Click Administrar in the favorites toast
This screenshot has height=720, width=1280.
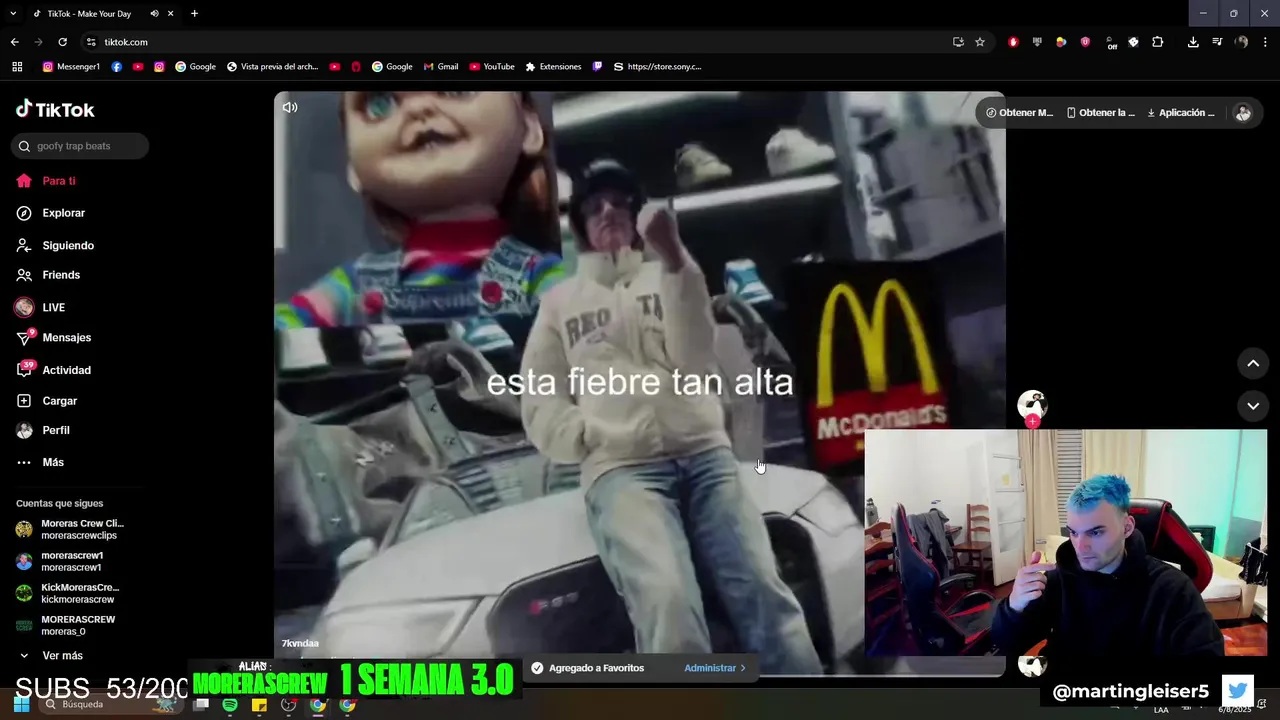click(x=714, y=668)
